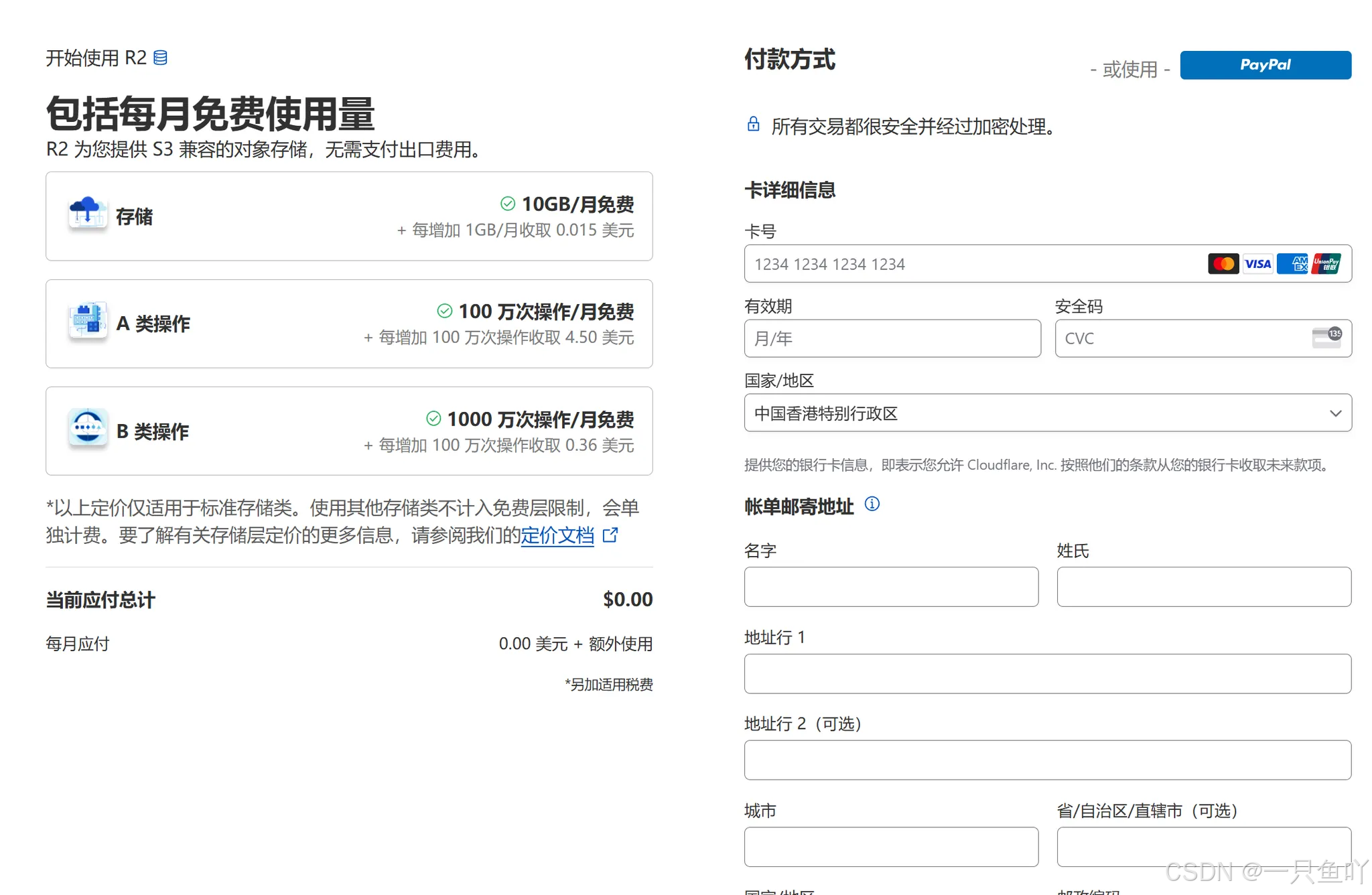Click the 有效期 expiry date field
Viewport: 1372px width, 895px height.
(x=892, y=338)
